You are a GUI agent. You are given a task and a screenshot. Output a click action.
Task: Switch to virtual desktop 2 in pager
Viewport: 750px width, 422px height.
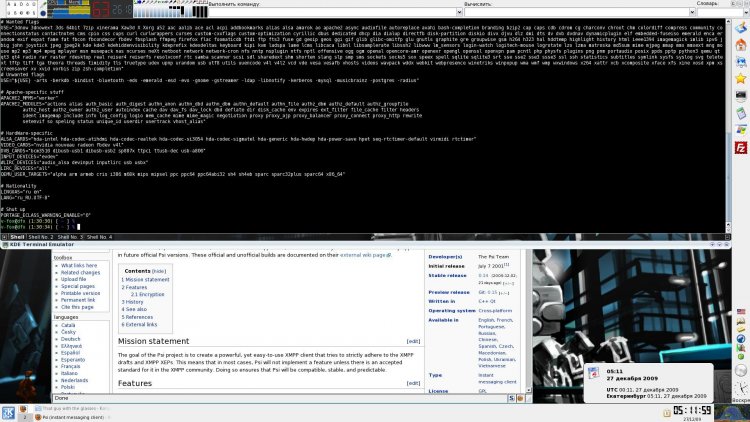[25, 417]
